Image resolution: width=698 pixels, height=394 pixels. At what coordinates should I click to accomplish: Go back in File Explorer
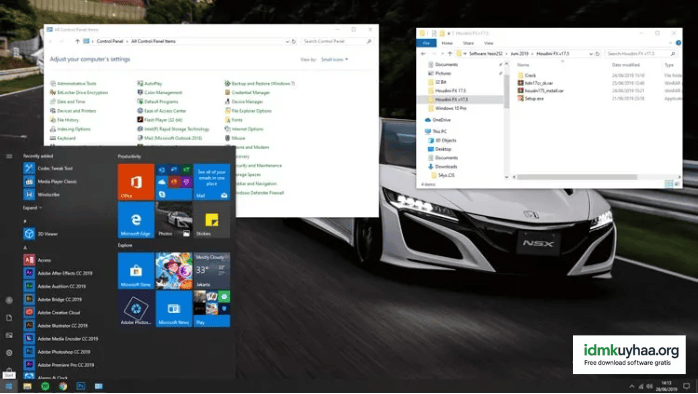423,53
